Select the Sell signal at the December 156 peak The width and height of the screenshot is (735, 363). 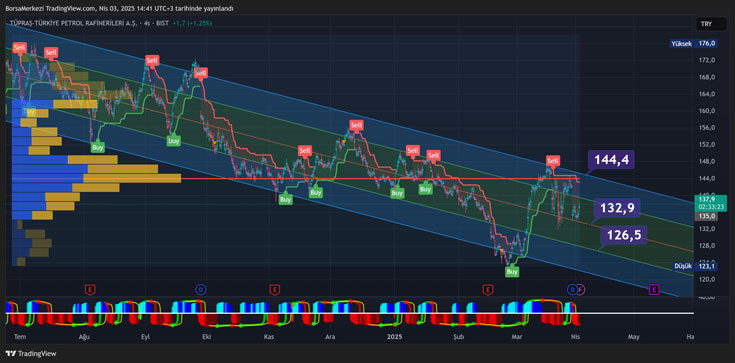[356, 125]
